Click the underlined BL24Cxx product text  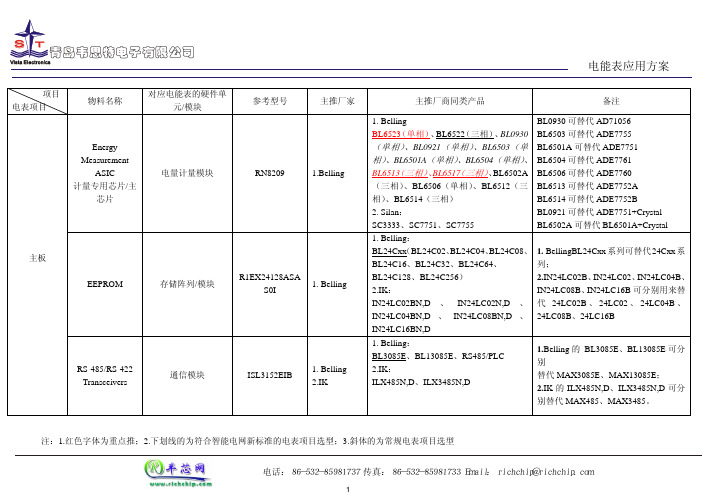(x=389, y=251)
